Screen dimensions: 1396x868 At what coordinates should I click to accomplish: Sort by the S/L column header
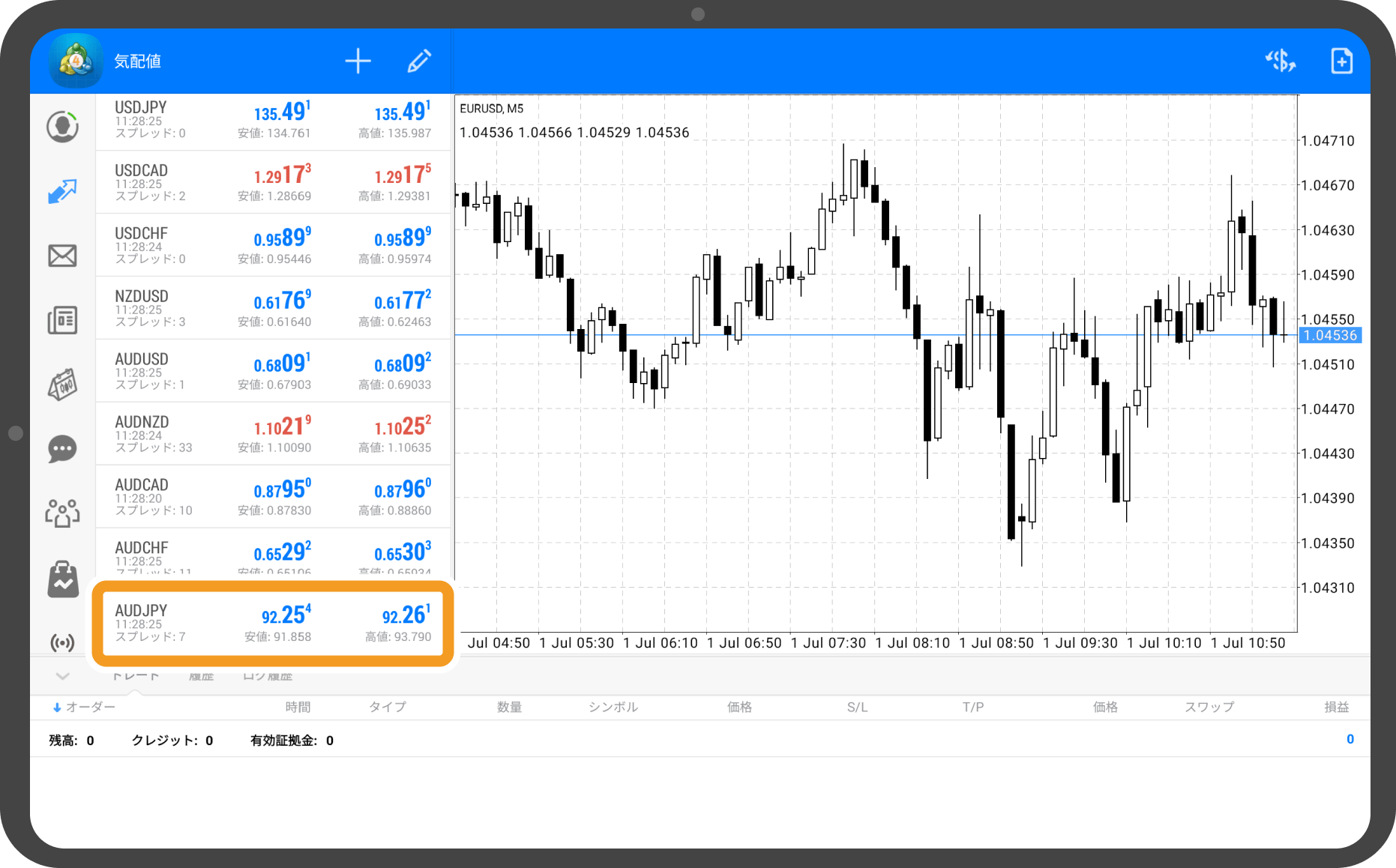857,707
